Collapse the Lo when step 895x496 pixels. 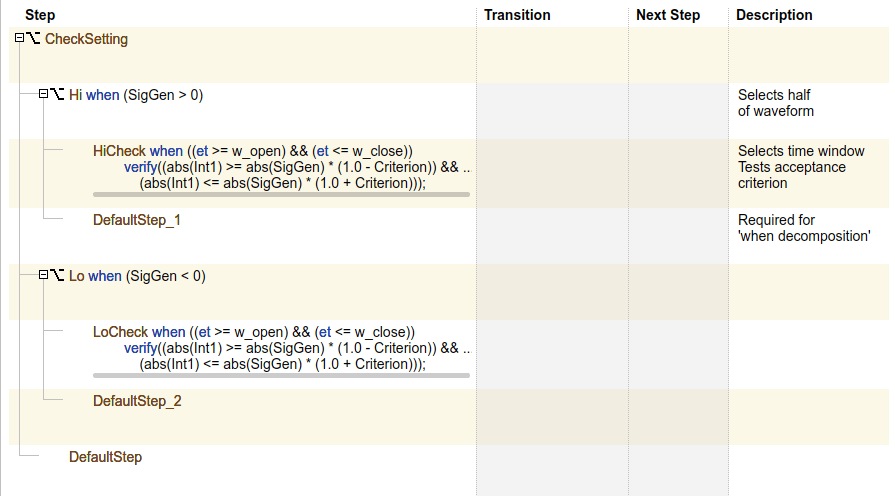[x=43, y=275]
